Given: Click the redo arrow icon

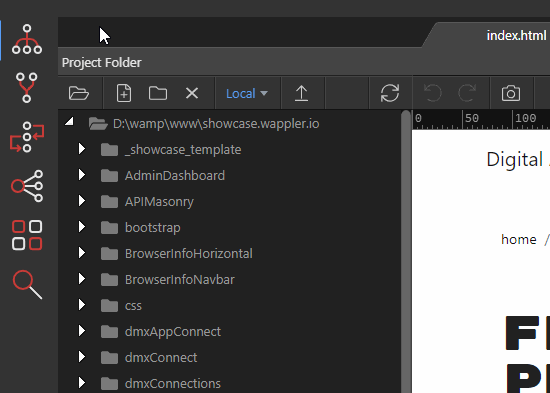Looking at the screenshot, I should pos(467,93).
